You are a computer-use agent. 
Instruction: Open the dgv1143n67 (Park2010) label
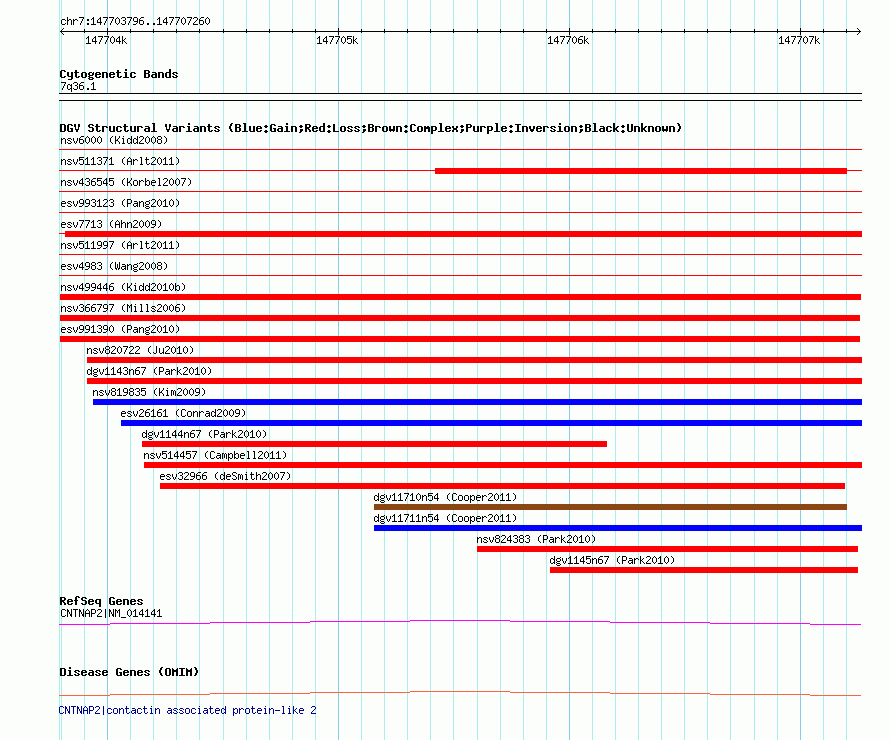click(149, 371)
